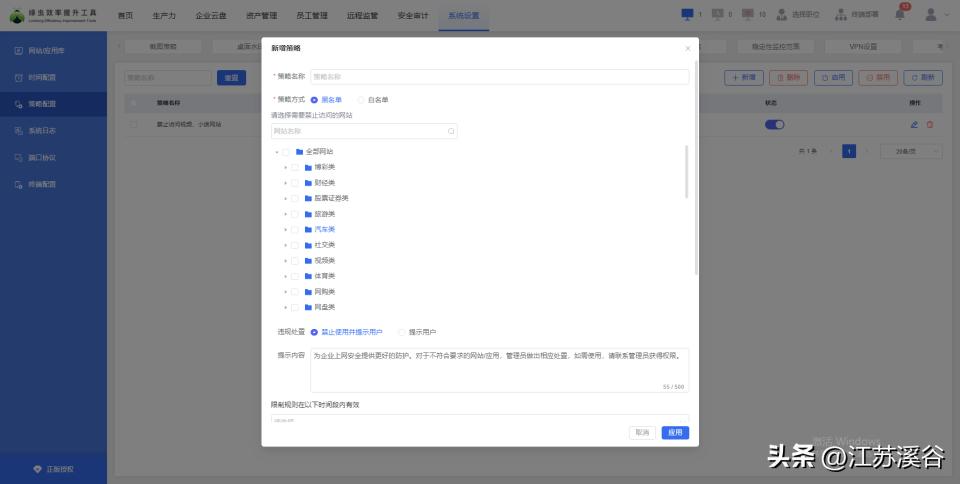Open the 首页 menu

[126, 15]
